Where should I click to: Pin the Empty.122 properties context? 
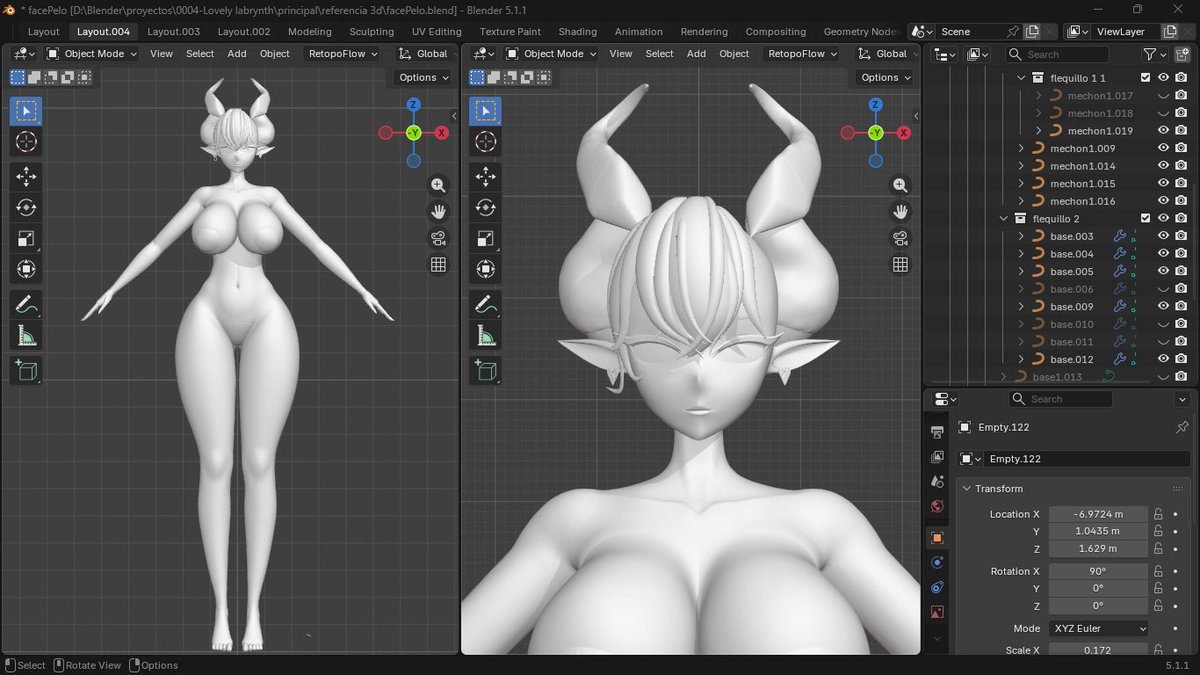click(1182, 427)
